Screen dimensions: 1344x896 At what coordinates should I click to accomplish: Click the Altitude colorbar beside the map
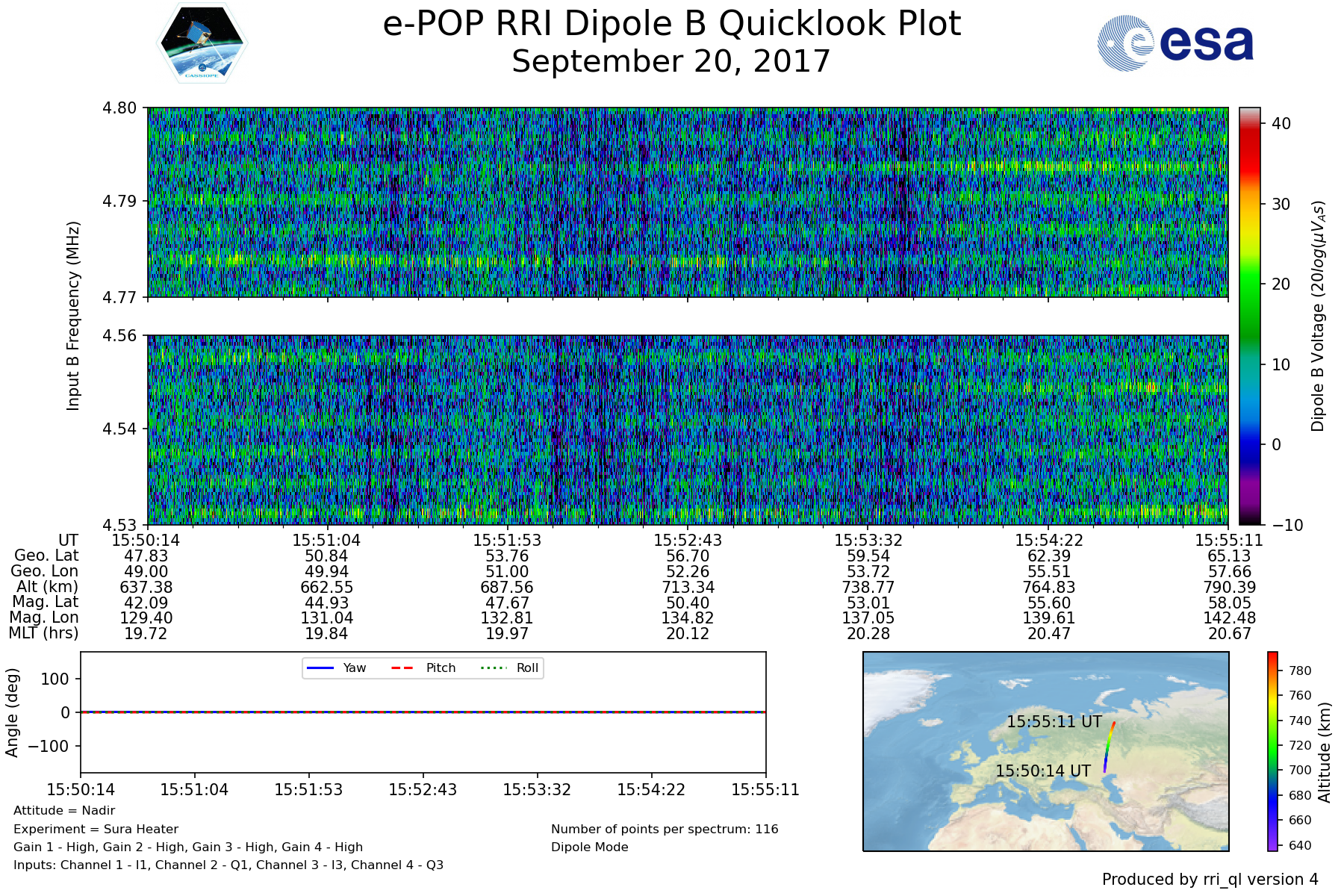coord(1272,750)
